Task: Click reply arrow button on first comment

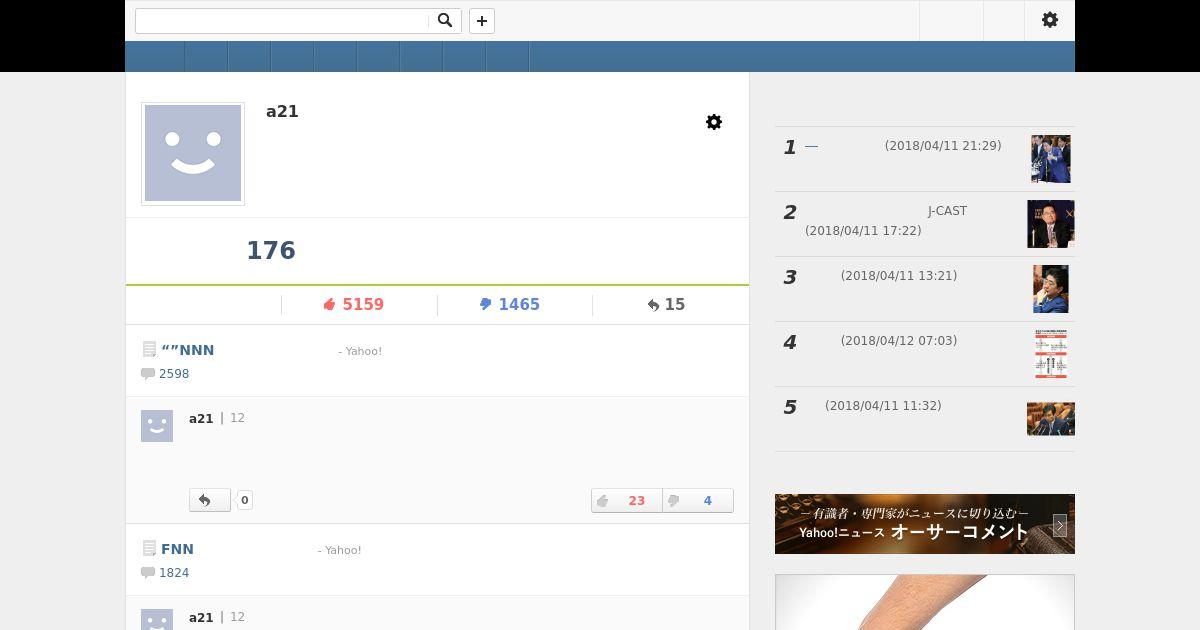Action: pos(209,500)
